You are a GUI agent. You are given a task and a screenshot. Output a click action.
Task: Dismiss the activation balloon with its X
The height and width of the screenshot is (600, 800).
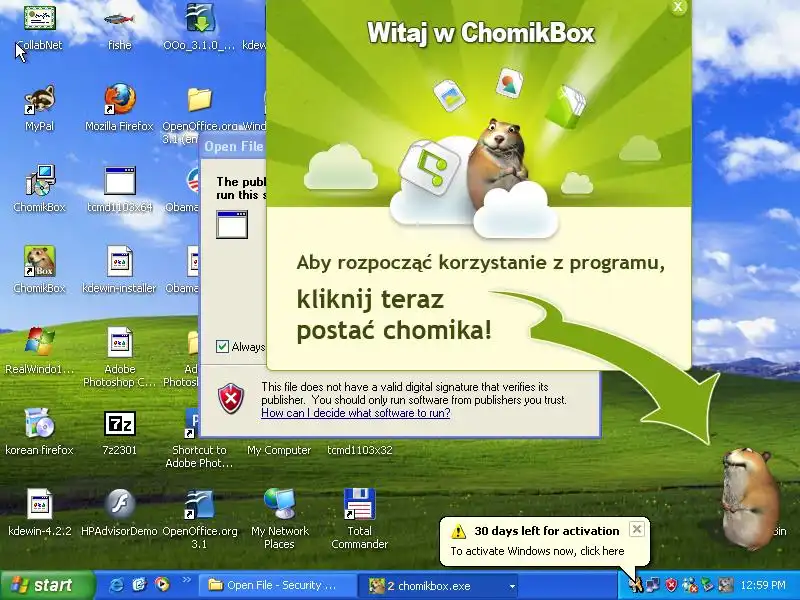coord(636,529)
